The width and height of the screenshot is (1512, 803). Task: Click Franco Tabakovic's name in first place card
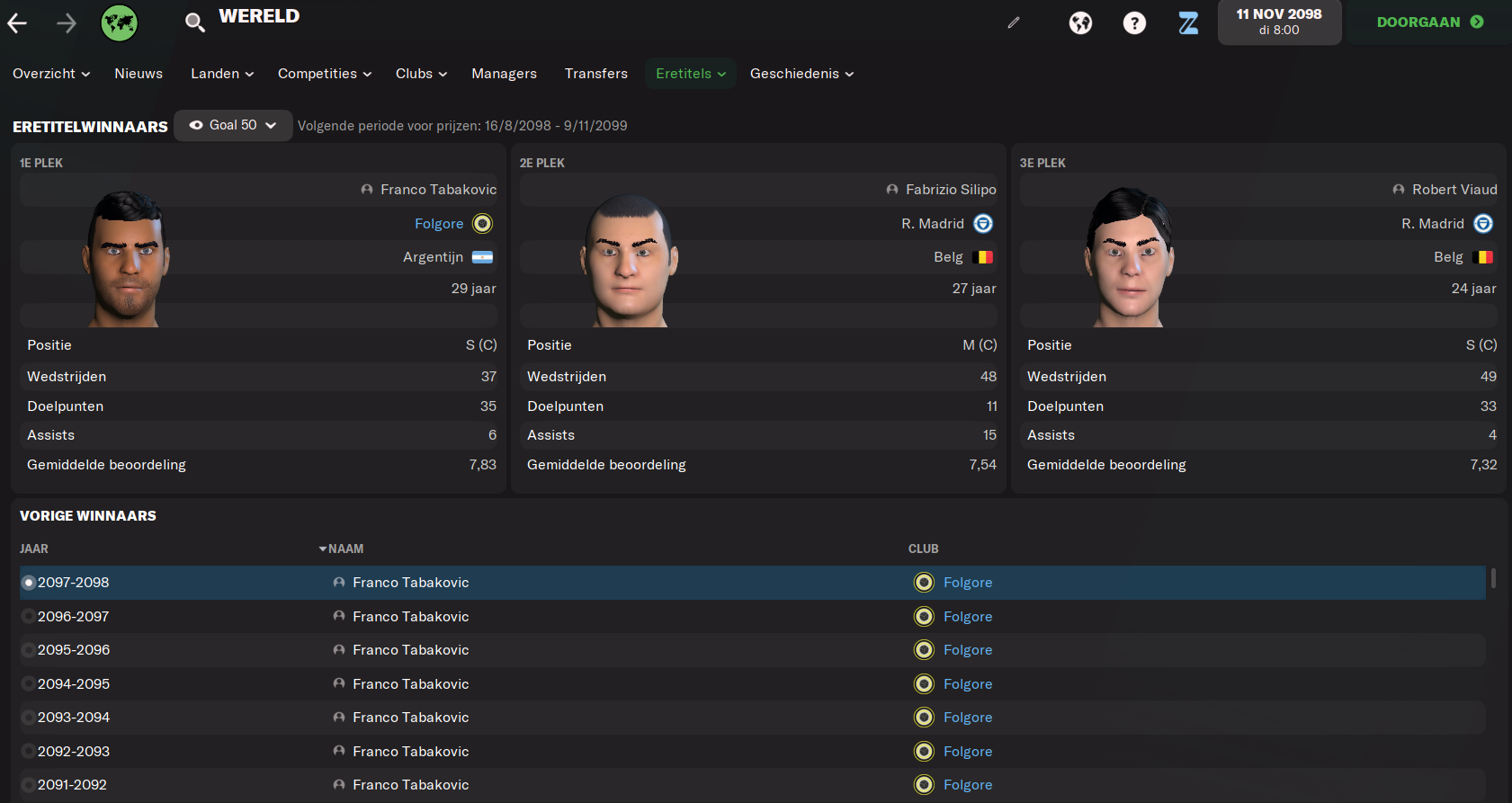coord(438,190)
